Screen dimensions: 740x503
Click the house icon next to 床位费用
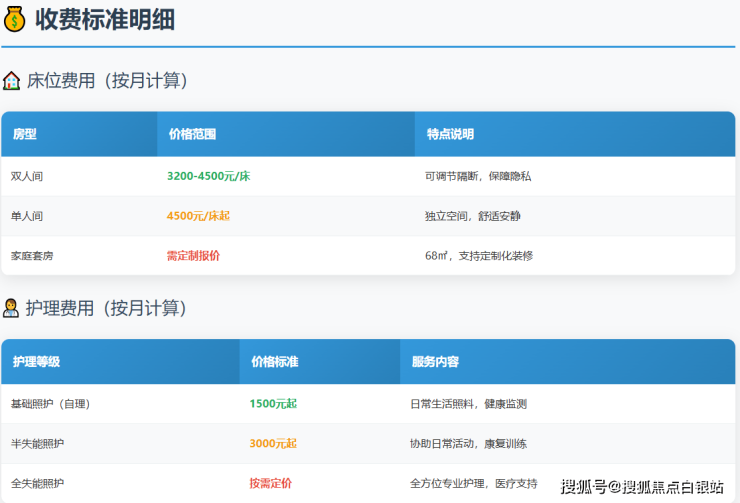12,81
